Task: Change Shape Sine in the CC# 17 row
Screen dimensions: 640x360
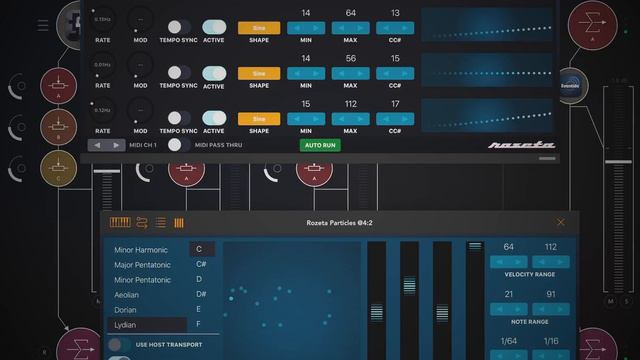Action: [x=259, y=119]
